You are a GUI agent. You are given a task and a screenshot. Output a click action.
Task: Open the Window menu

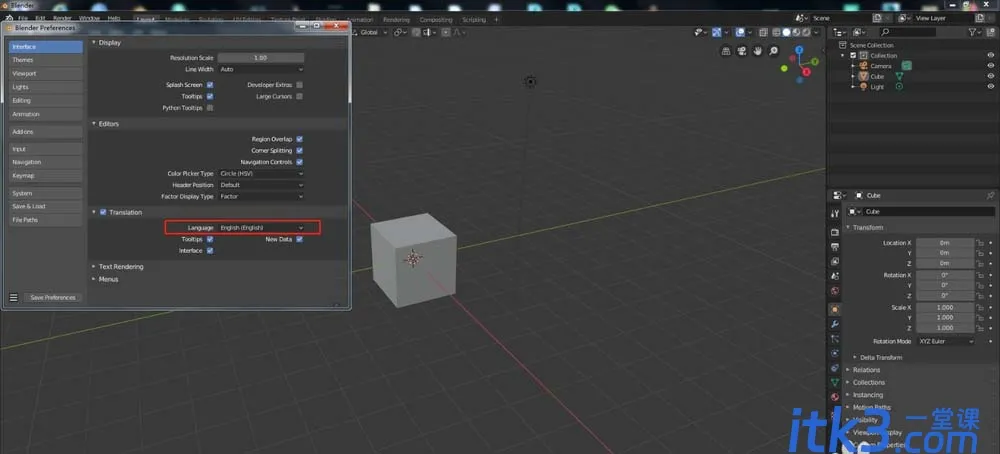click(89, 18)
